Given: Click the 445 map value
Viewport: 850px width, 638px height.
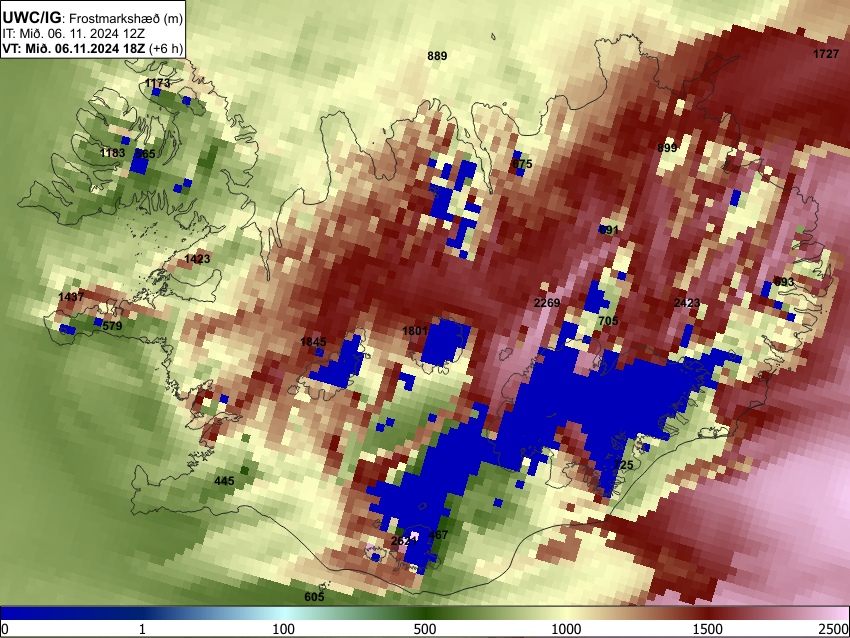Looking at the screenshot, I should (x=224, y=481).
